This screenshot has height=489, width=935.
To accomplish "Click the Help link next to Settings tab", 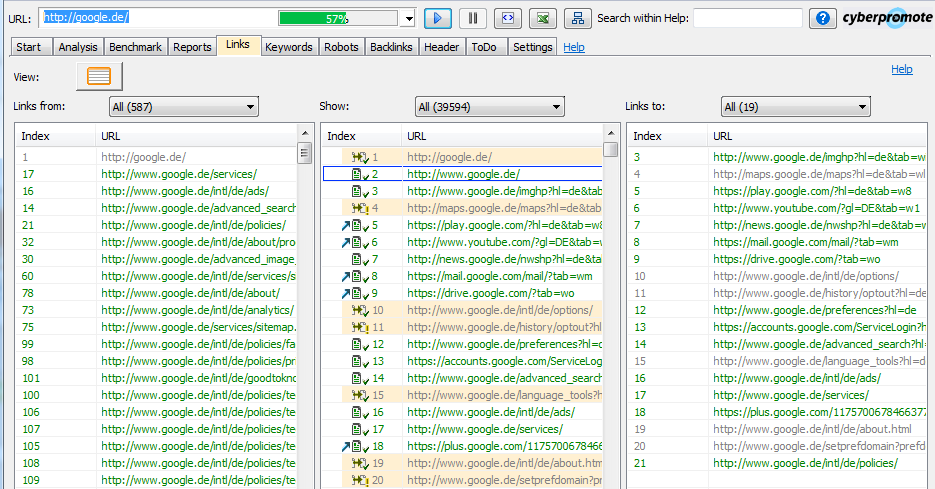I will coord(574,47).
